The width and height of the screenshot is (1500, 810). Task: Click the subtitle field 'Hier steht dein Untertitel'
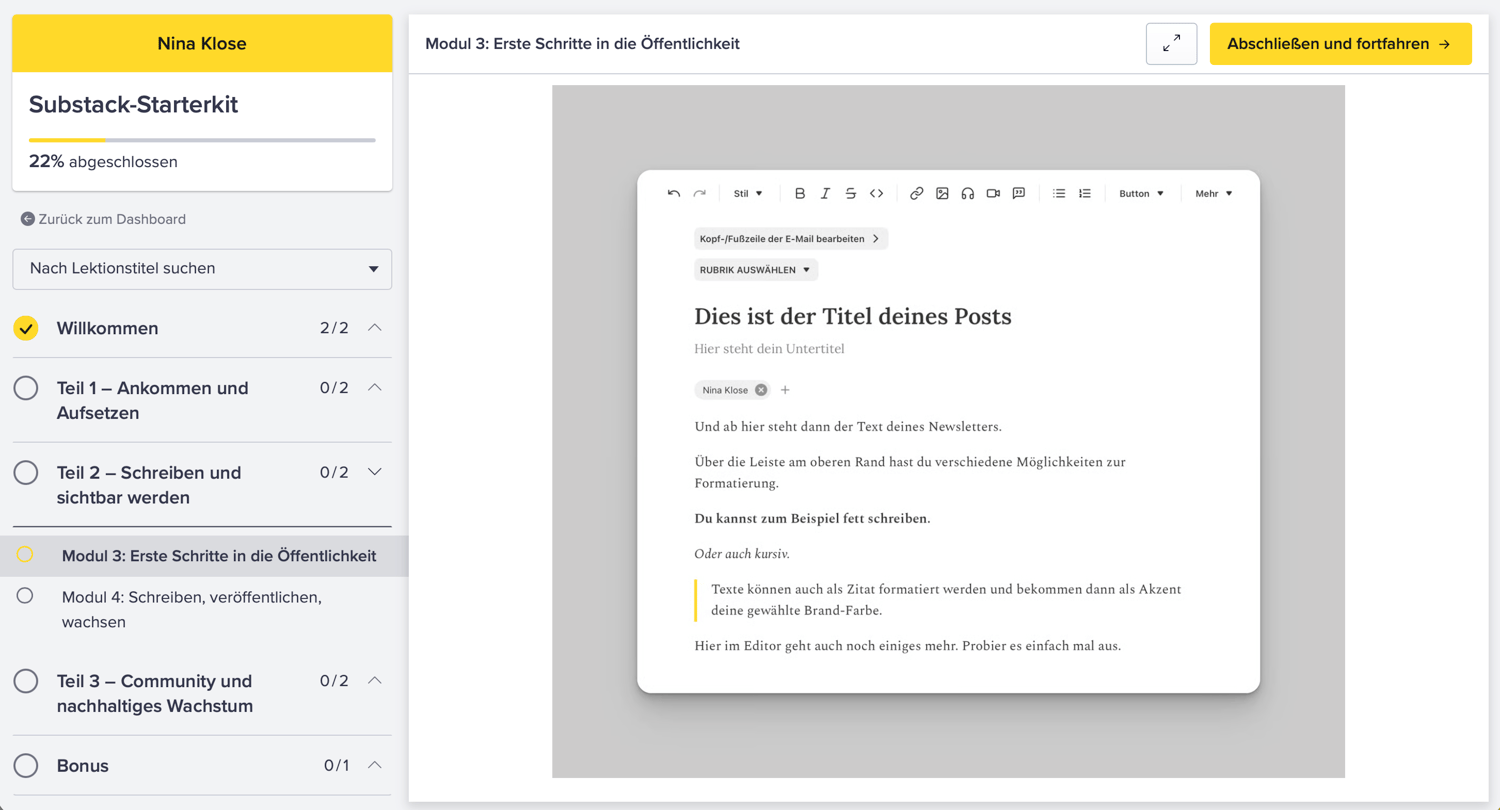769,349
